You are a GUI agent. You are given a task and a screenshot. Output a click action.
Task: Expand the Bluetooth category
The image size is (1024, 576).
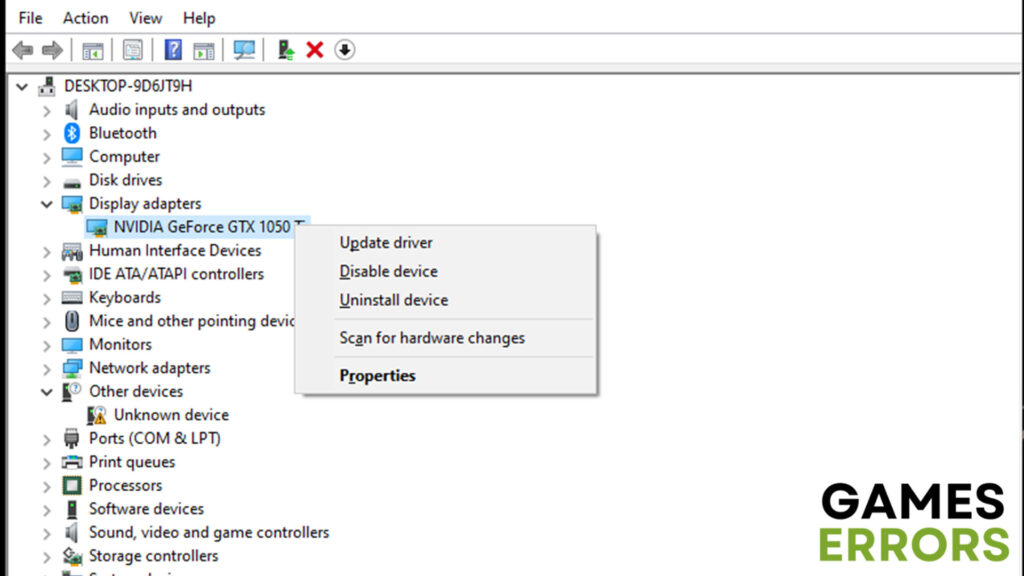[x=47, y=135]
